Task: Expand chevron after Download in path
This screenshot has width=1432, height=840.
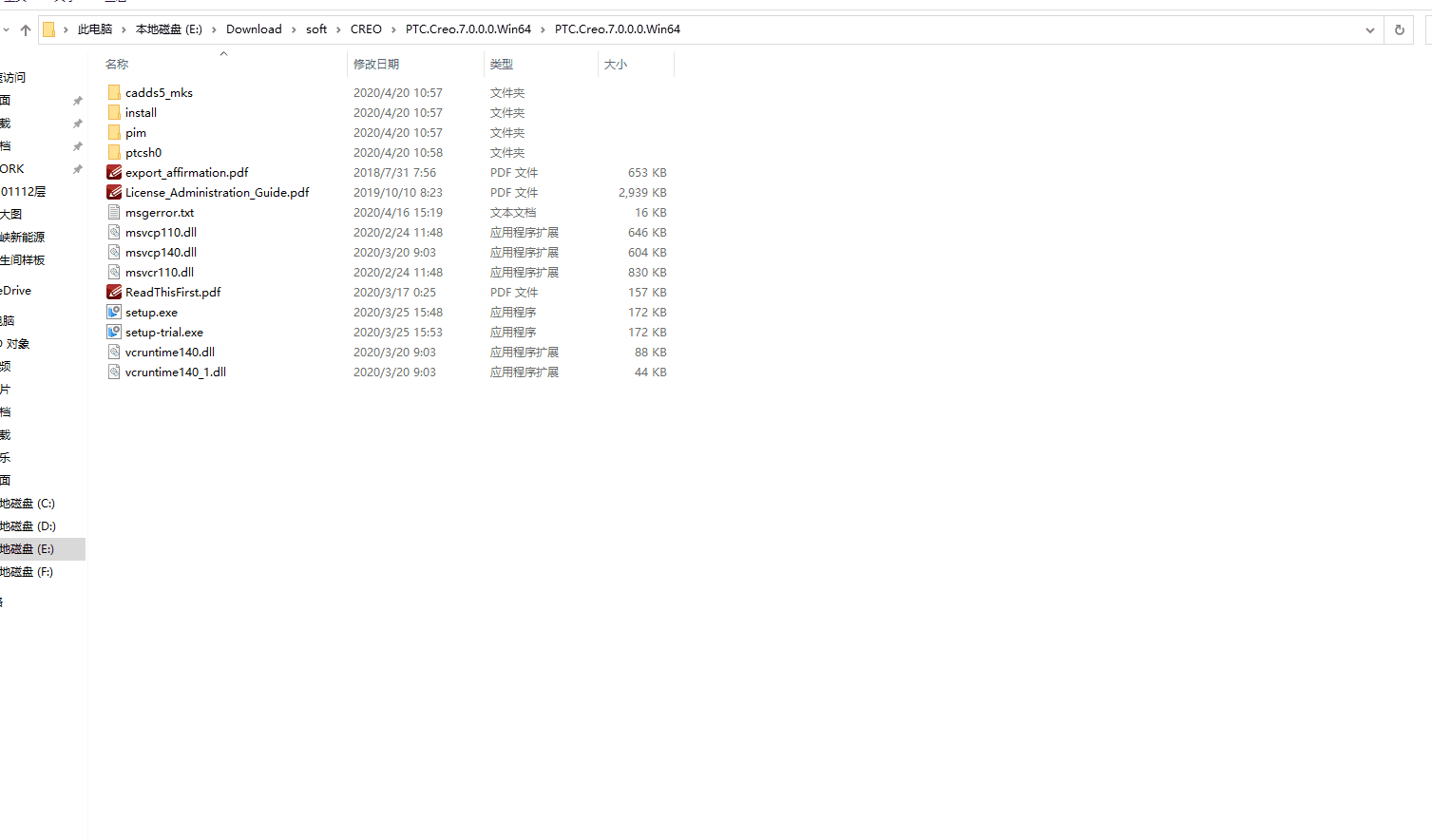Action: [294, 29]
